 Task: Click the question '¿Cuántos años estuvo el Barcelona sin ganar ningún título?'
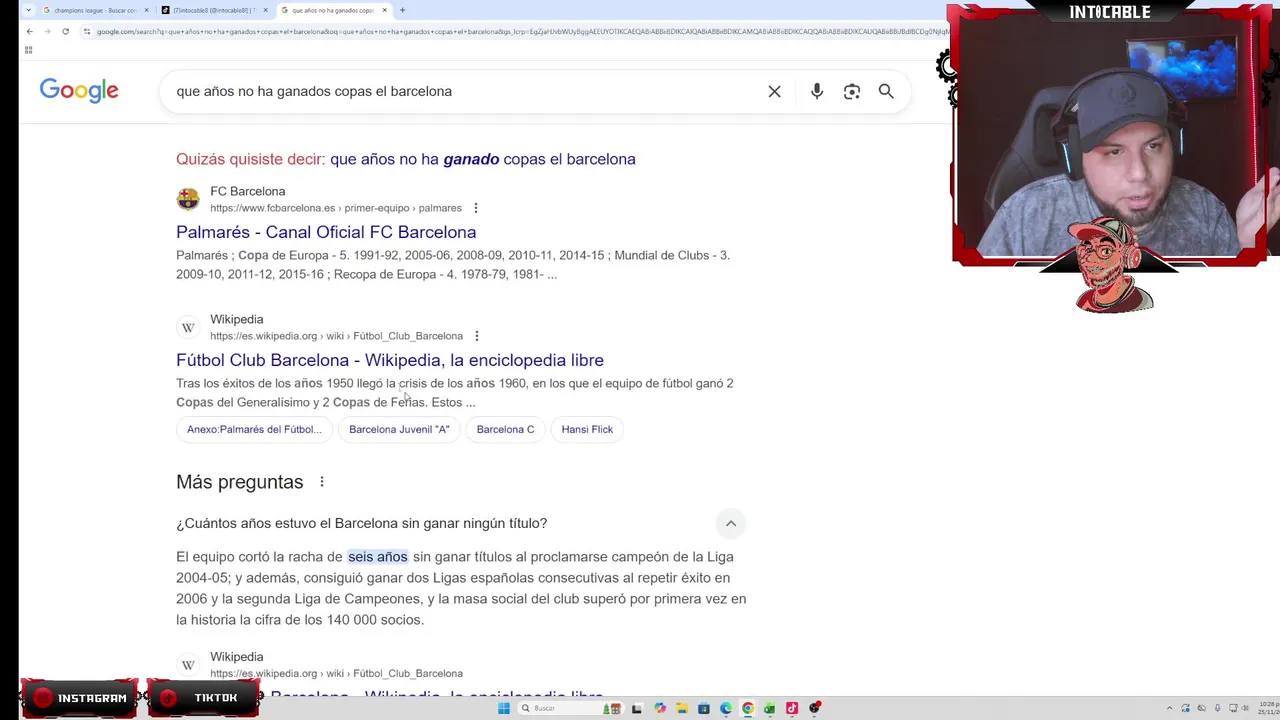[362, 523]
